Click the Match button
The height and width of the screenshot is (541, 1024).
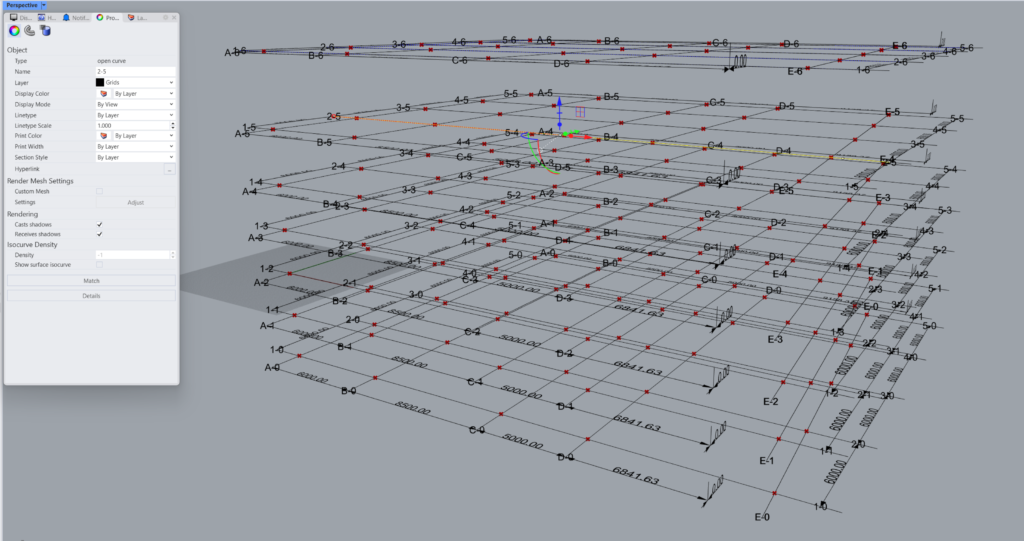coord(91,281)
